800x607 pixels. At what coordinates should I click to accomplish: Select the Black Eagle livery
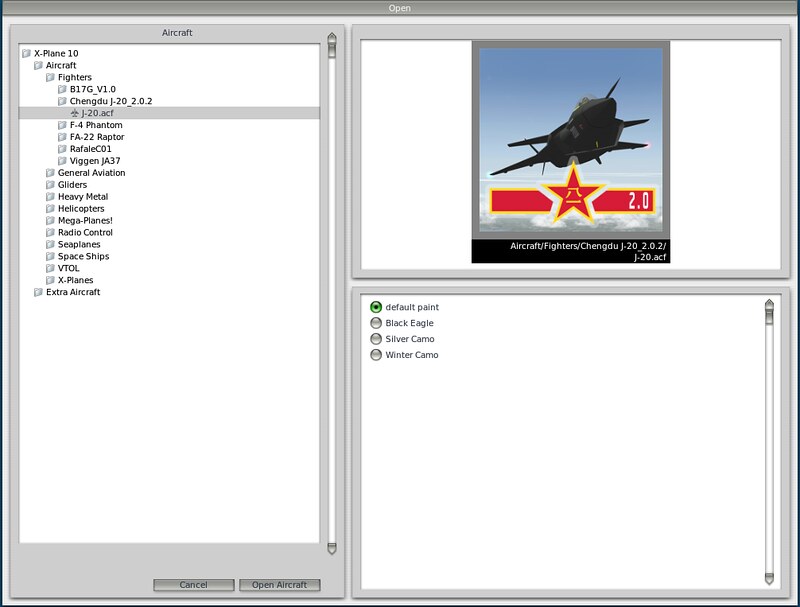(376, 323)
